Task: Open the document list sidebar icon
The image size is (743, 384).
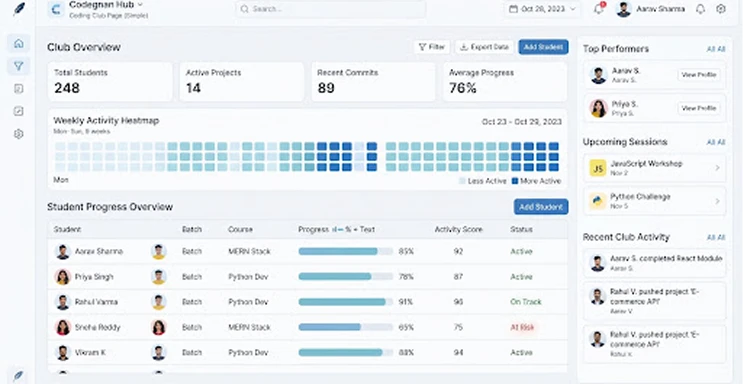Action: coord(18,89)
